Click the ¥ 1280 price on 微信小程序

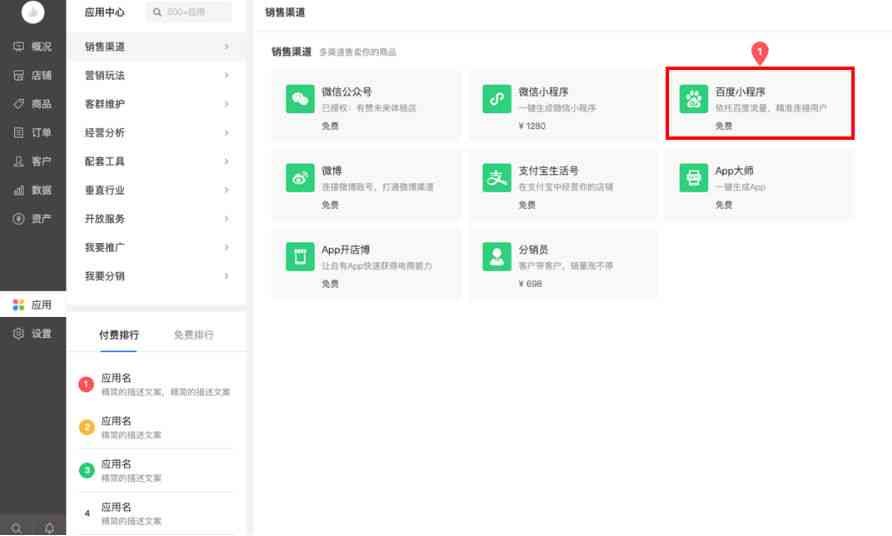[532, 126]
